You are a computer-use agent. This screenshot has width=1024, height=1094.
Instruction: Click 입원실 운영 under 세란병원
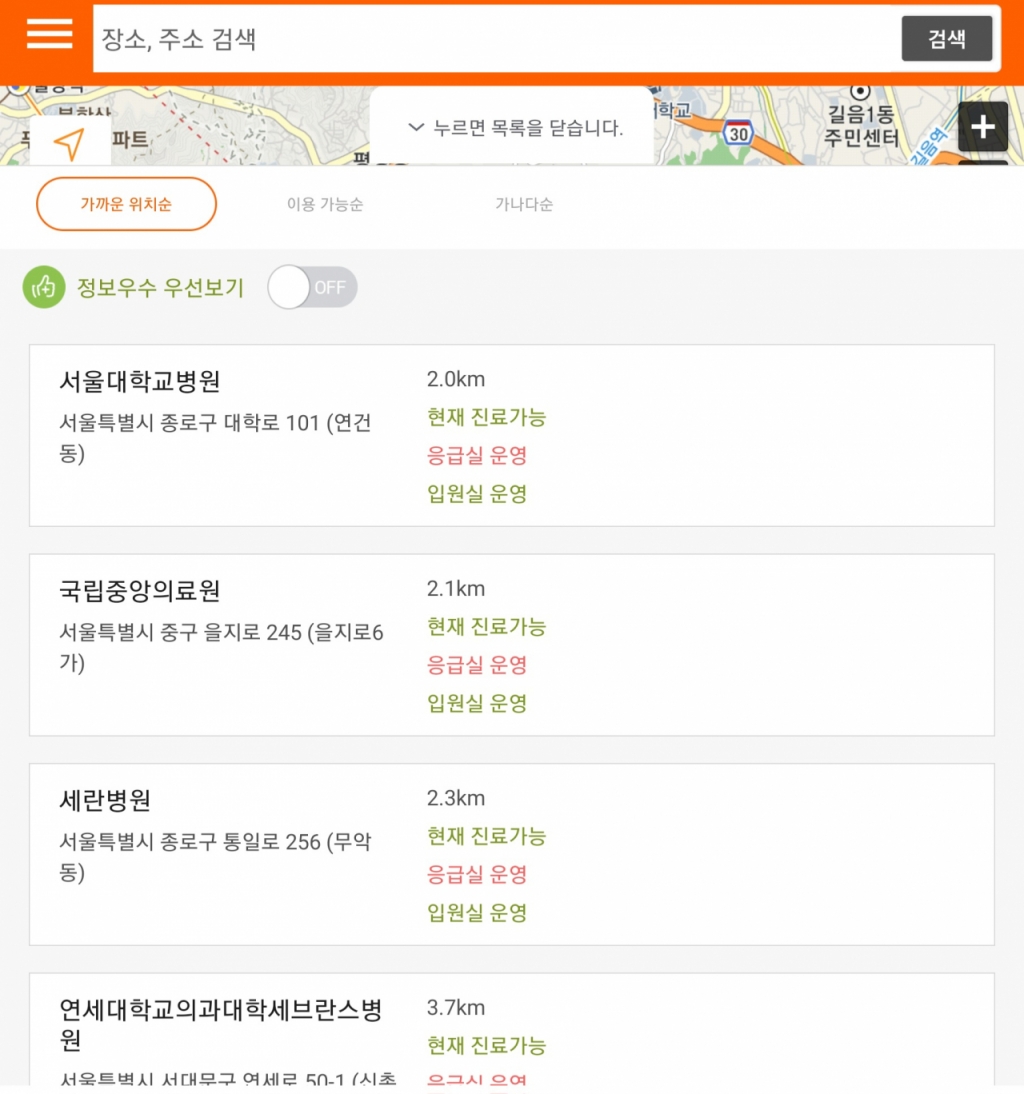pyautogui.click(x=478, y=913)
